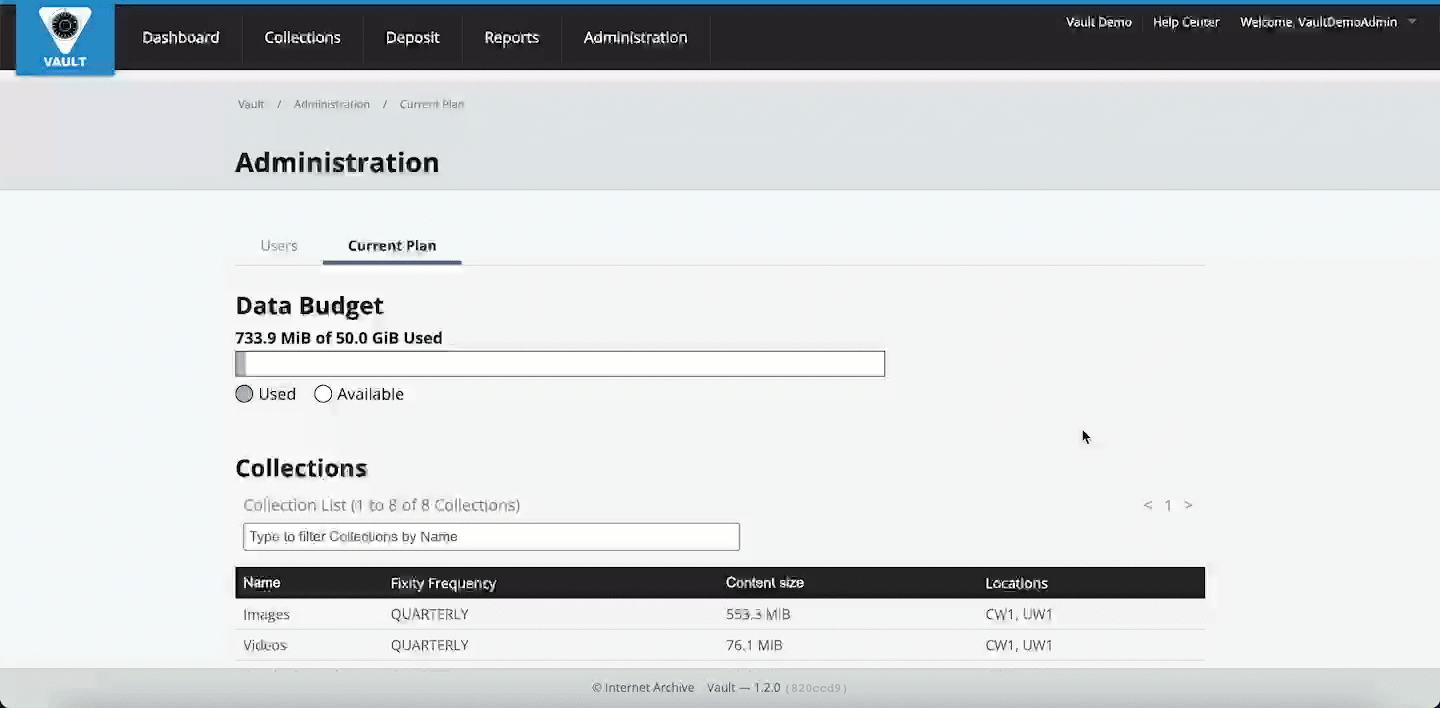Go to previous page of collections
1440x708 pixels.
coord(1148,505)
